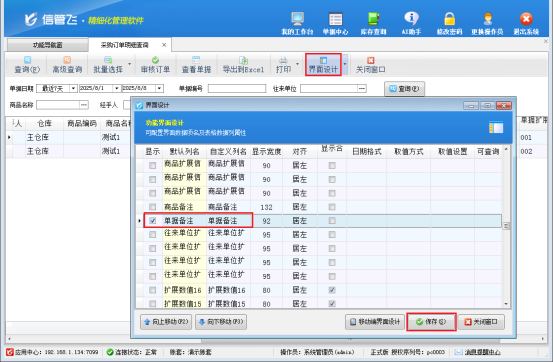Uncheck 显示 checkbox for 单据备注 row
The height and width of the screenshot is (362, 554).
153,221
